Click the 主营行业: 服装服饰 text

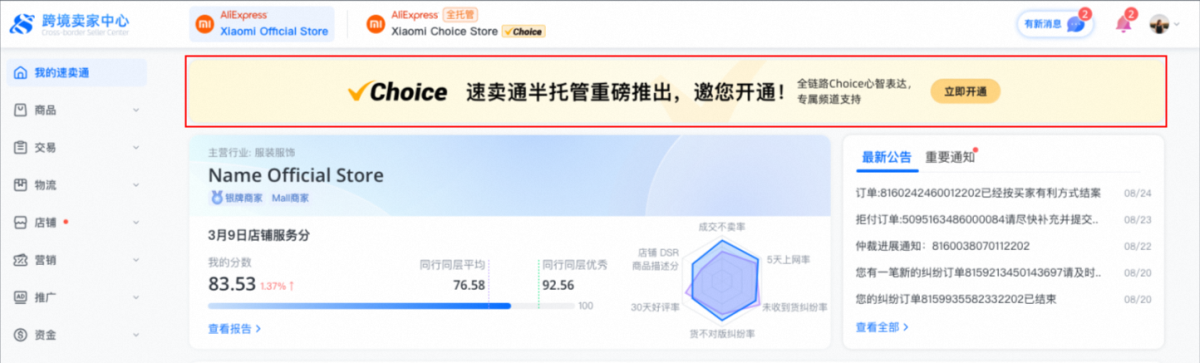[x=251, y=153]
